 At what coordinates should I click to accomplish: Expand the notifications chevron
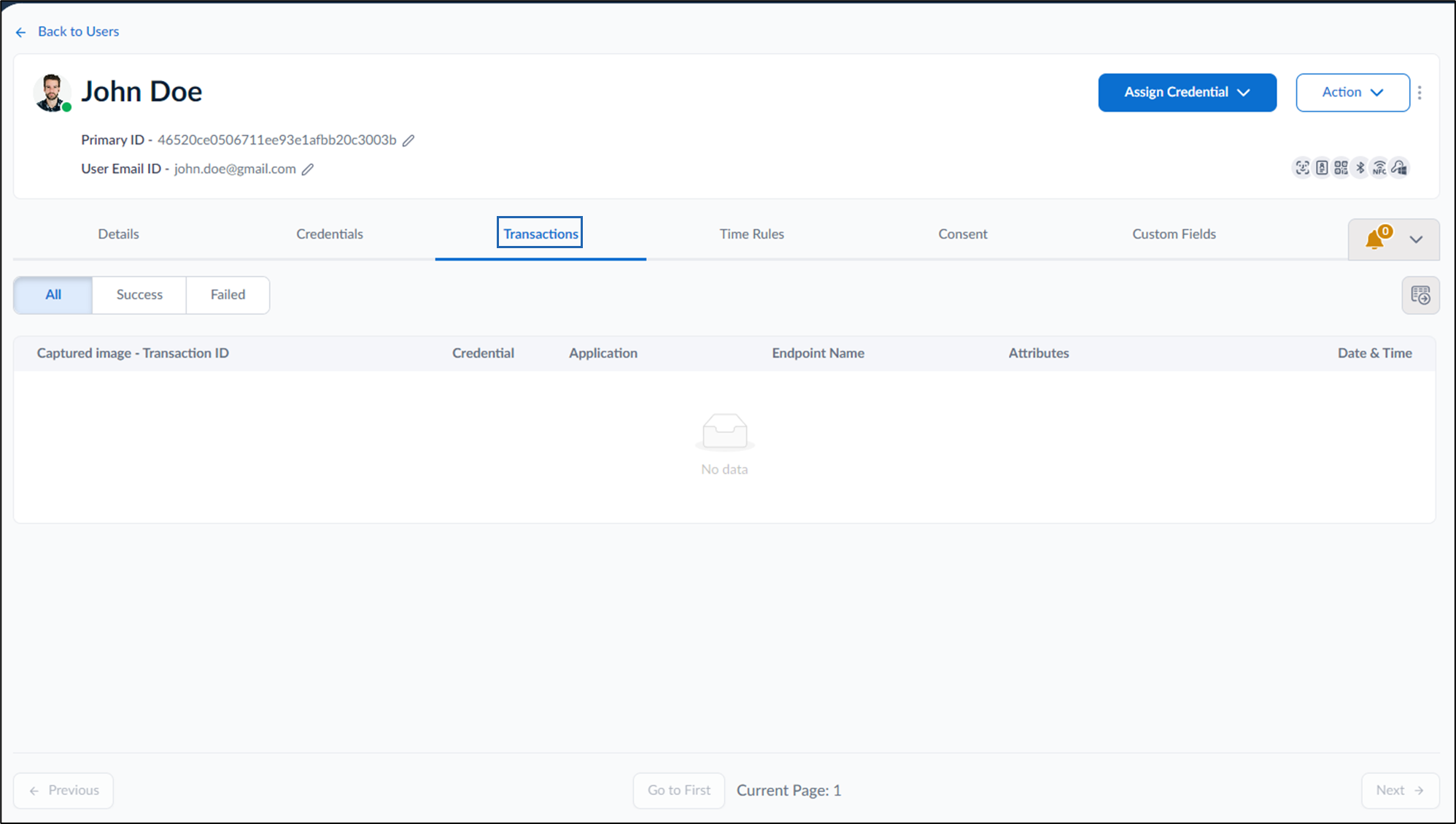[1416, 239]
